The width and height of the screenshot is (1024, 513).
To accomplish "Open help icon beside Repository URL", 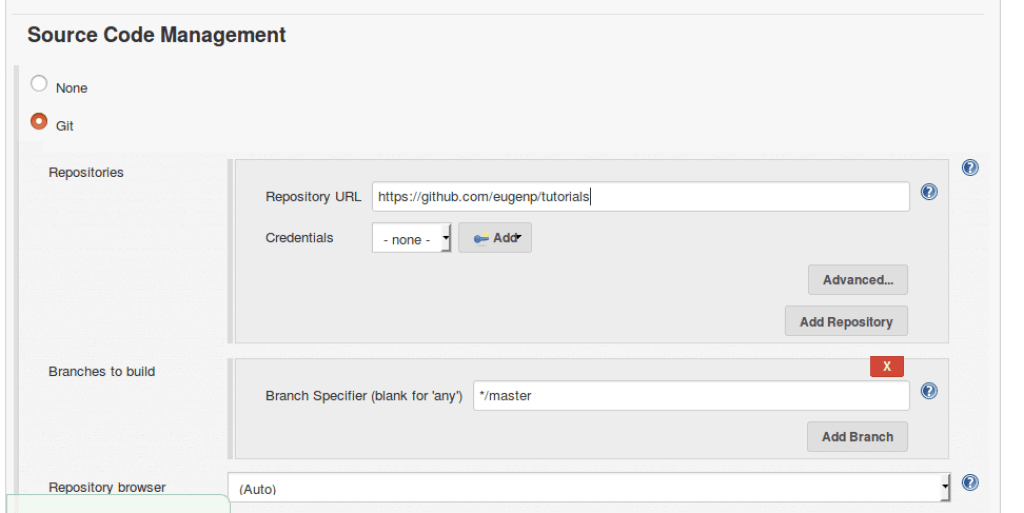I will coord(929,192).
